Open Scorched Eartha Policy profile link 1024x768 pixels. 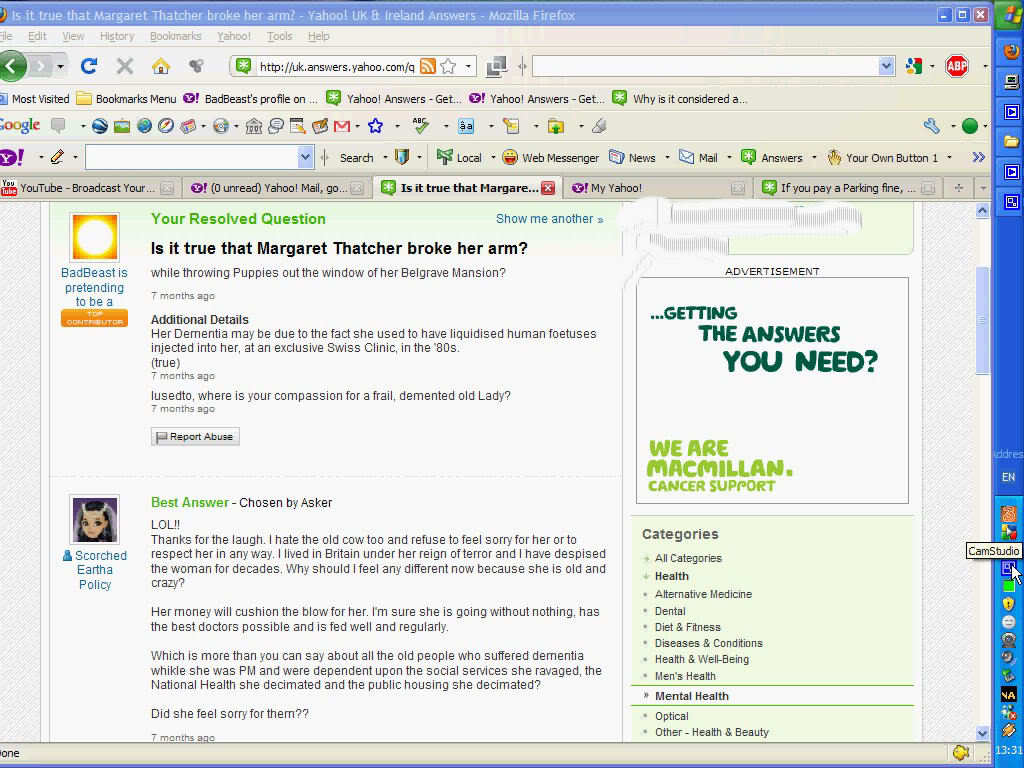(95, 570)
